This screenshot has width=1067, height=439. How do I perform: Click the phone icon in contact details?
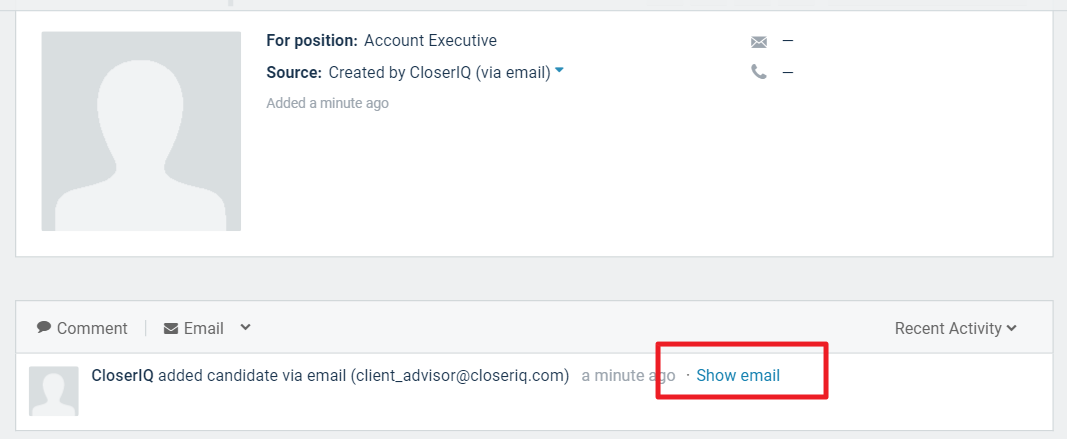(x=759, y=72)
